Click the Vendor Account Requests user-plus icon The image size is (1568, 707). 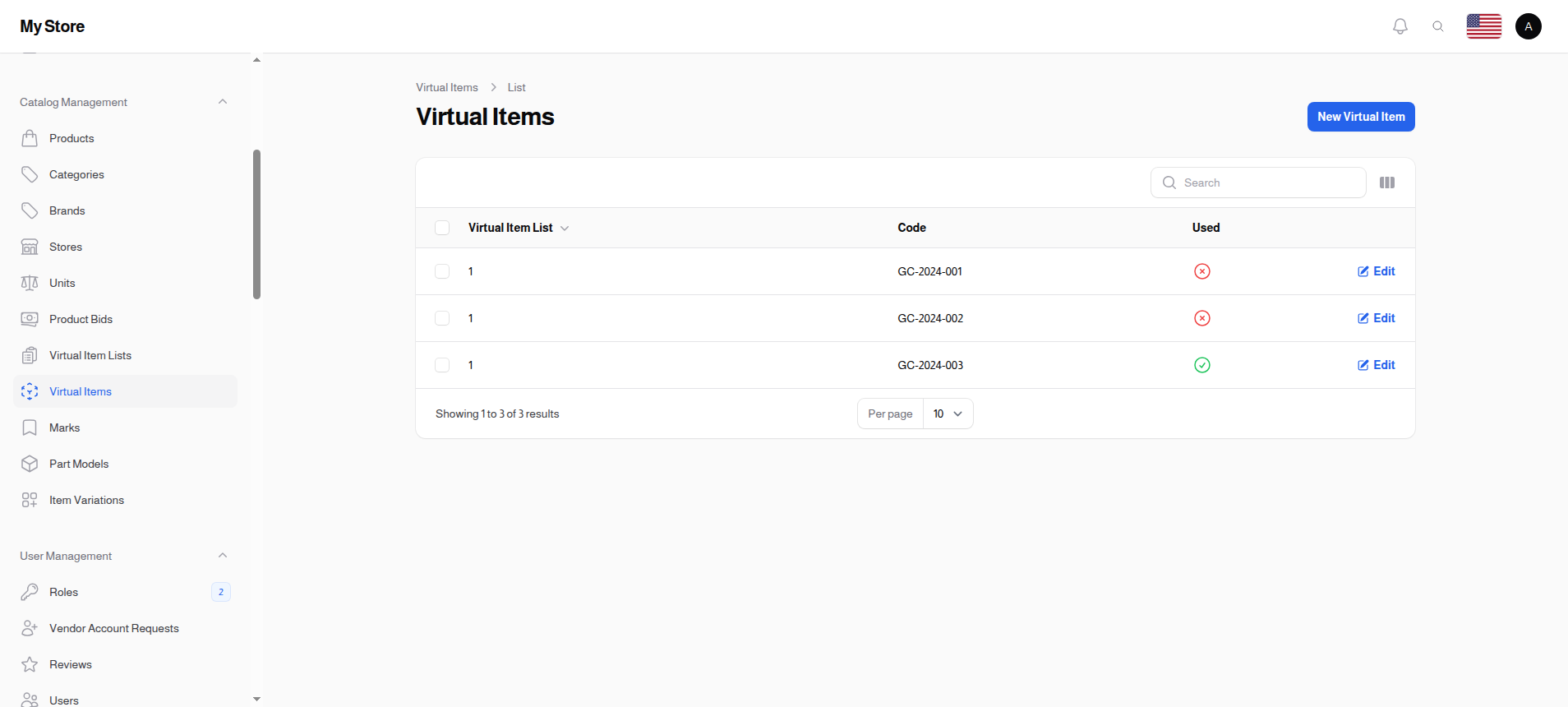click(x=30, y=628)
